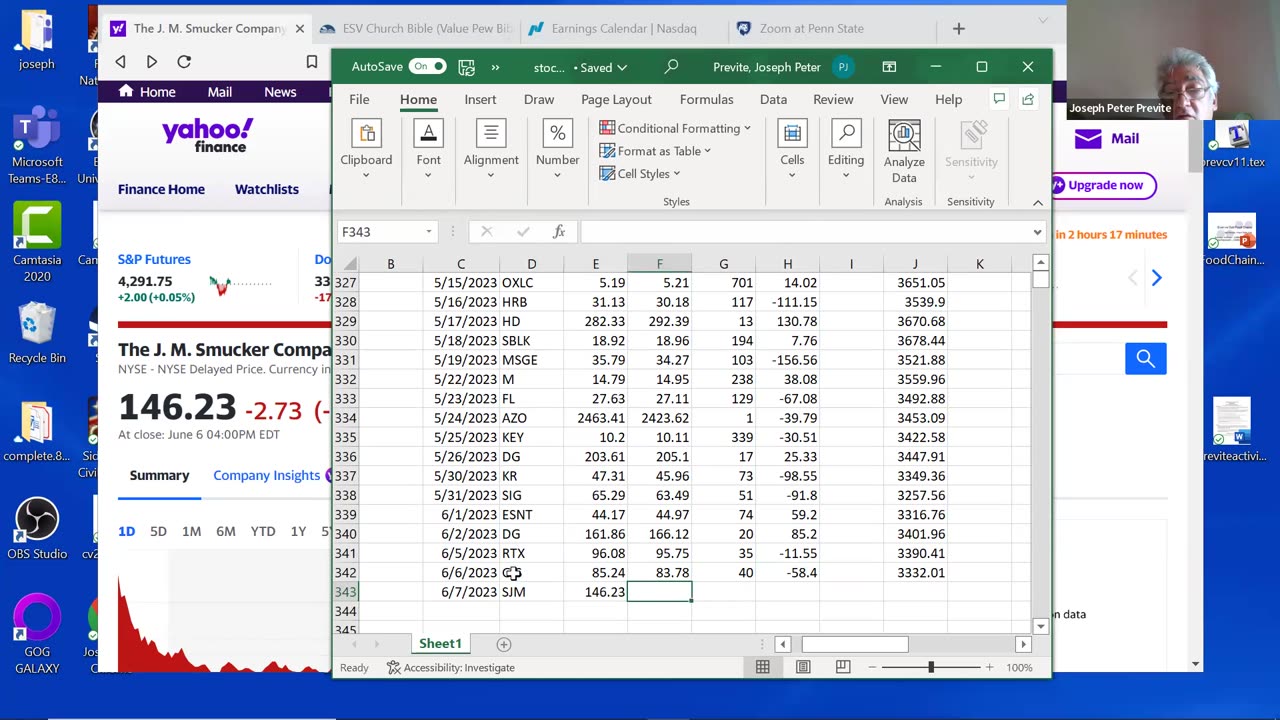Open Cell Styles dropdown

[640, 174]
